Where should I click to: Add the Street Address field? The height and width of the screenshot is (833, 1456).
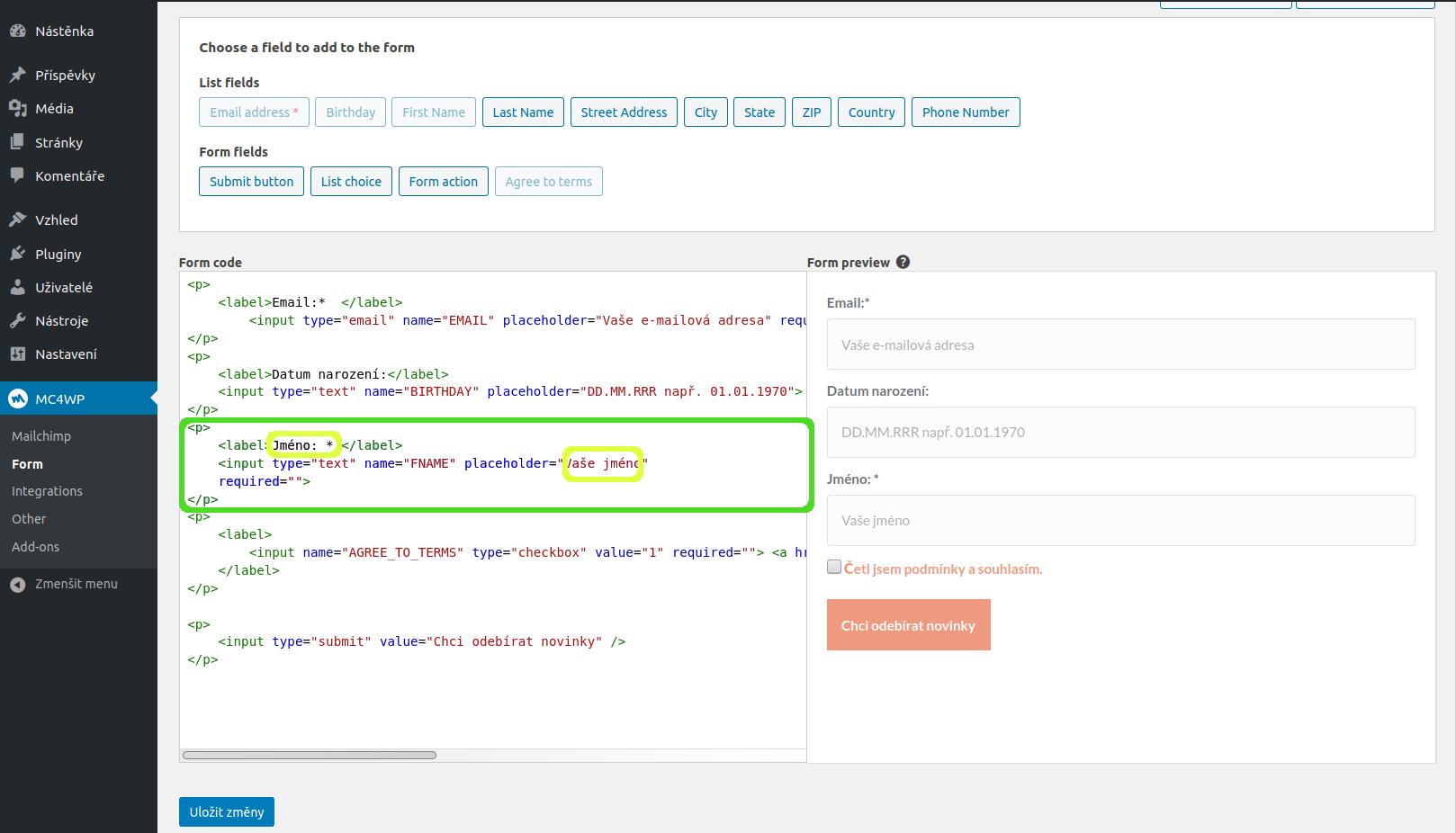[x=624, y=112]
